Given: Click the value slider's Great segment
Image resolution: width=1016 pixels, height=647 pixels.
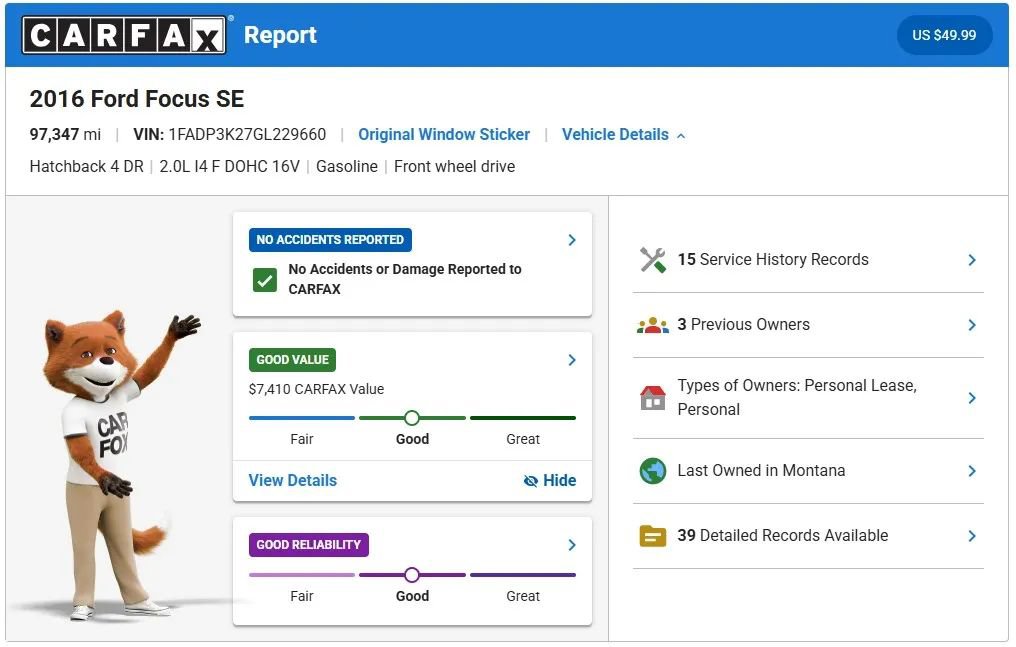Looking at the screenshot, I should click(x=523, y=418).
